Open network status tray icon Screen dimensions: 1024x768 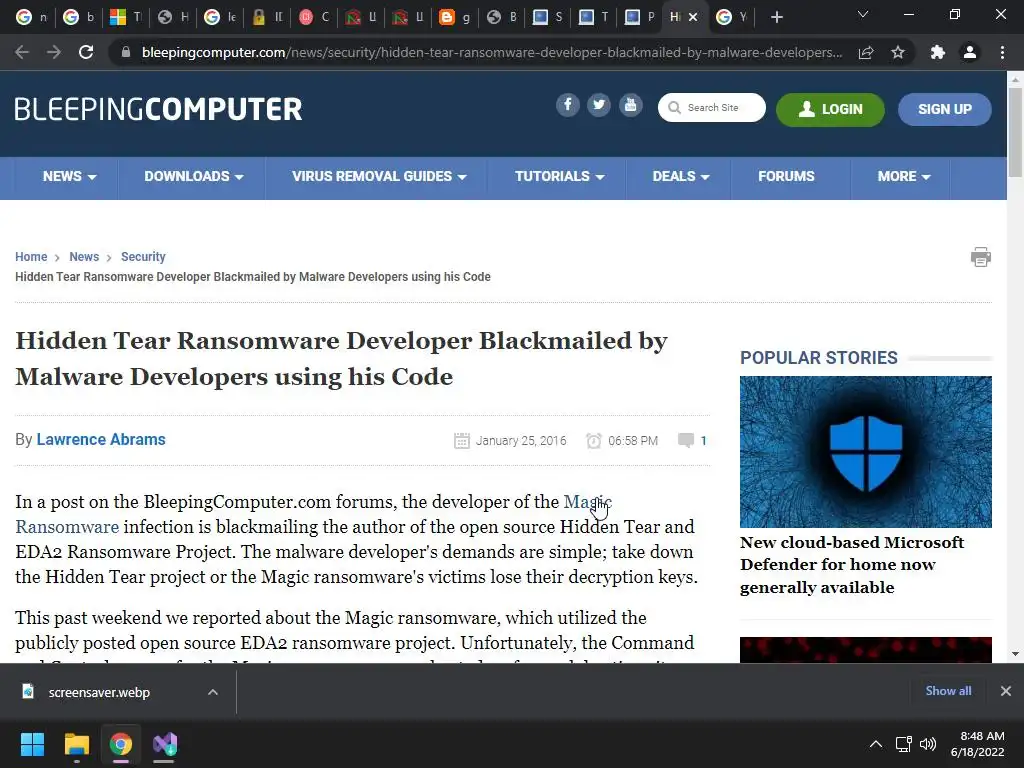click(904, 744)
